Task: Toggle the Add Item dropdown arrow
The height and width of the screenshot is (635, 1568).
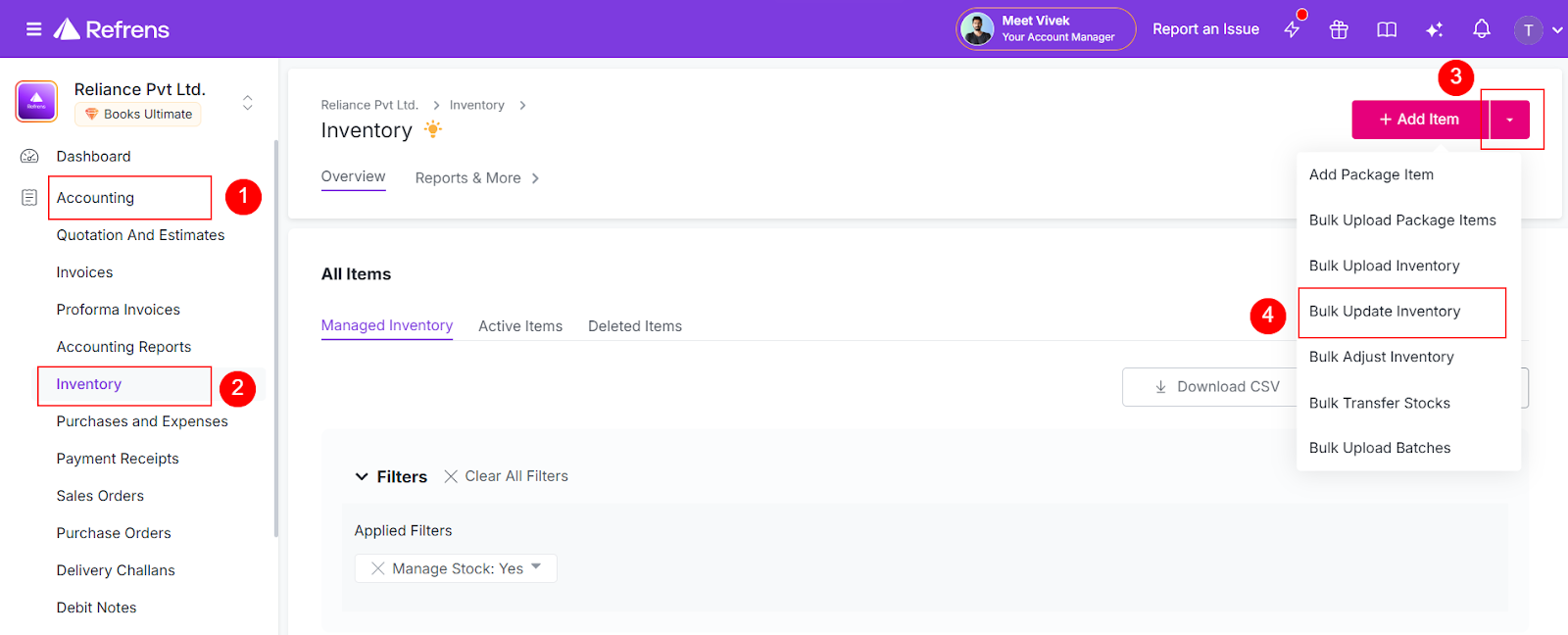Action: [1510, 120]
